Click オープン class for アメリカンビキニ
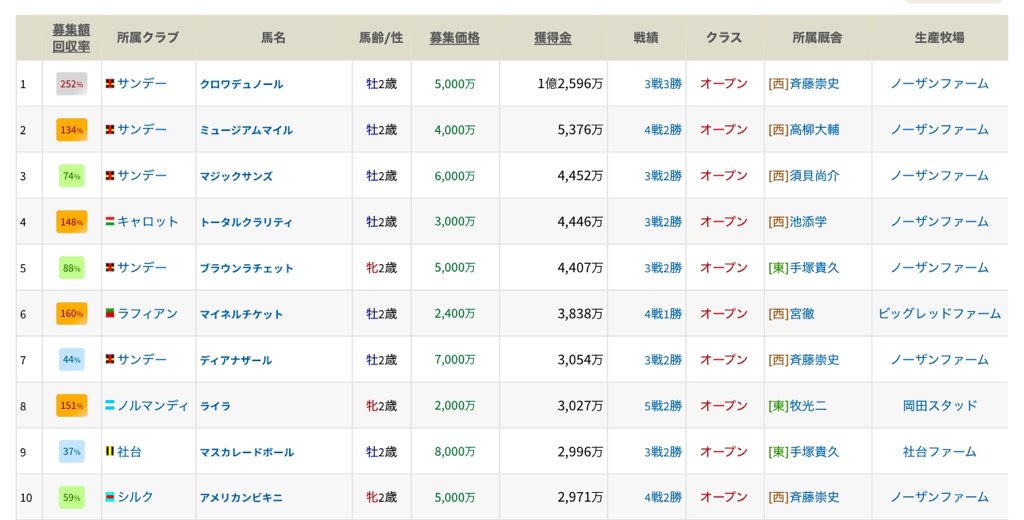 tap(724, 497)
